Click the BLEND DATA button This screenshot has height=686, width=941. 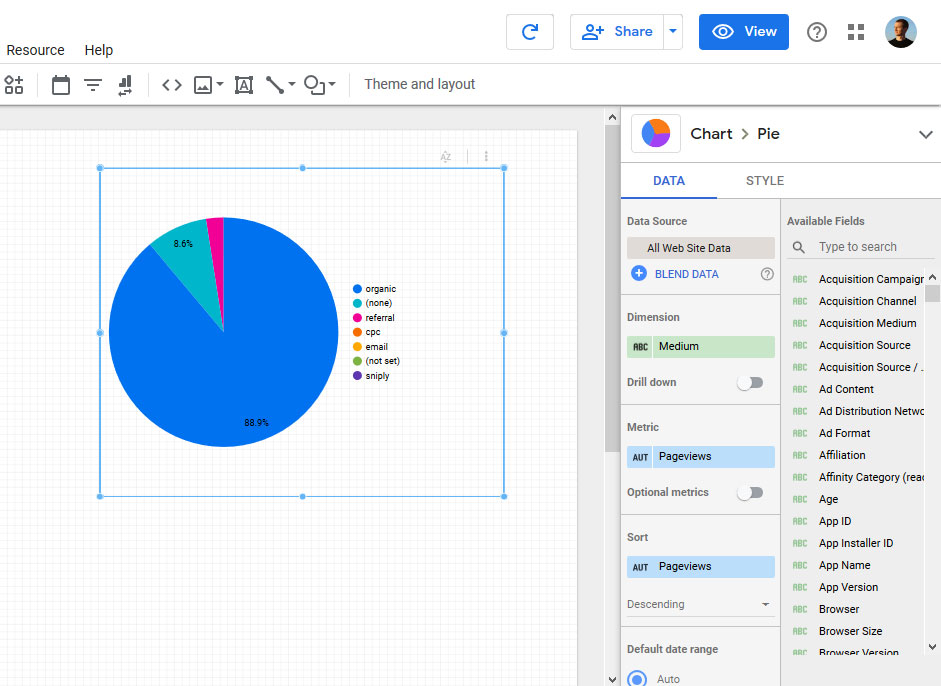tap(686, 273)
